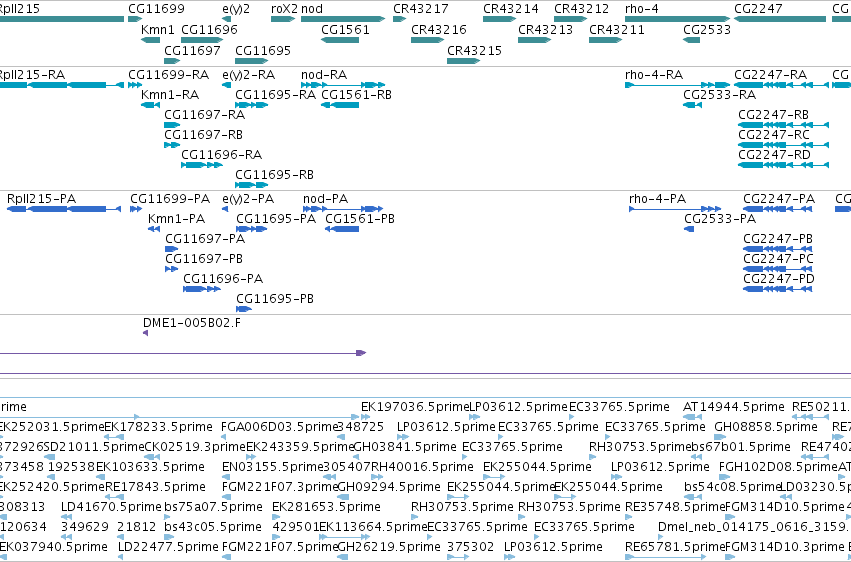Screen dimensions: 851x562
Task: Click the CG11695-RB transcript label
Action: (275, 175)
